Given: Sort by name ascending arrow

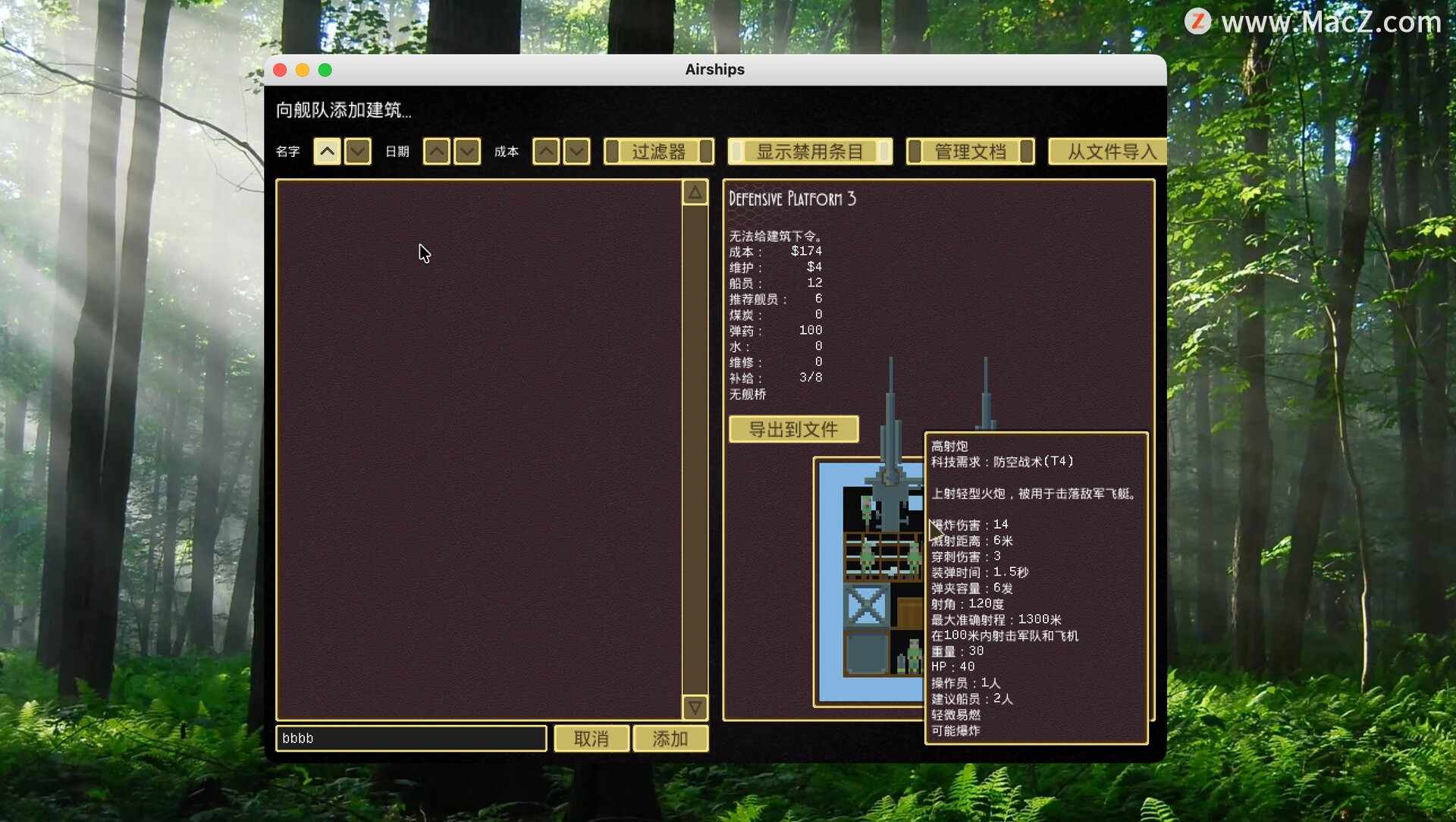Looking at the screenshot, I should 327,152.
